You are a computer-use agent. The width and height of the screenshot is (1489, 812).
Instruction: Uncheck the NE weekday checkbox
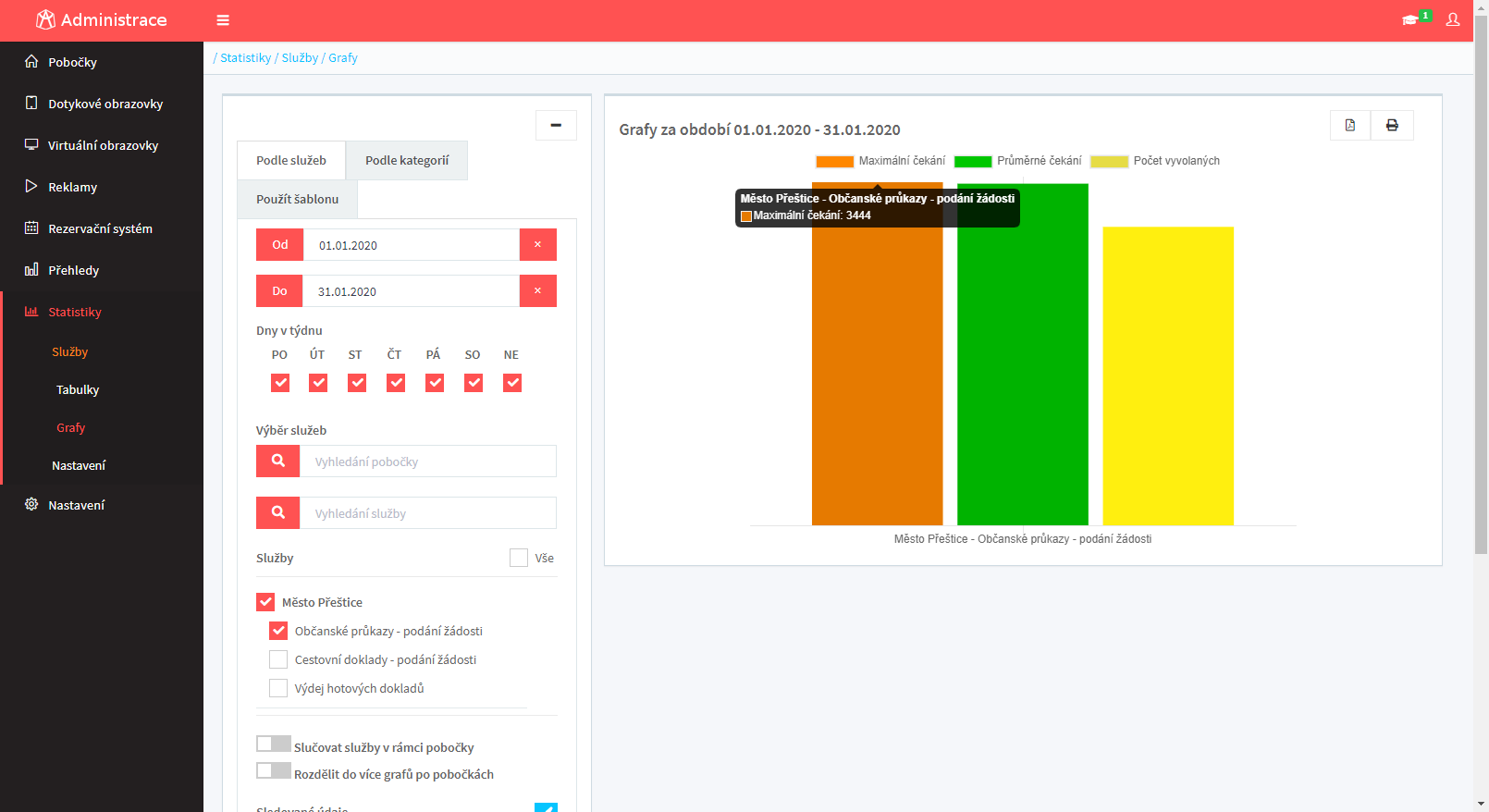(512, 383)
